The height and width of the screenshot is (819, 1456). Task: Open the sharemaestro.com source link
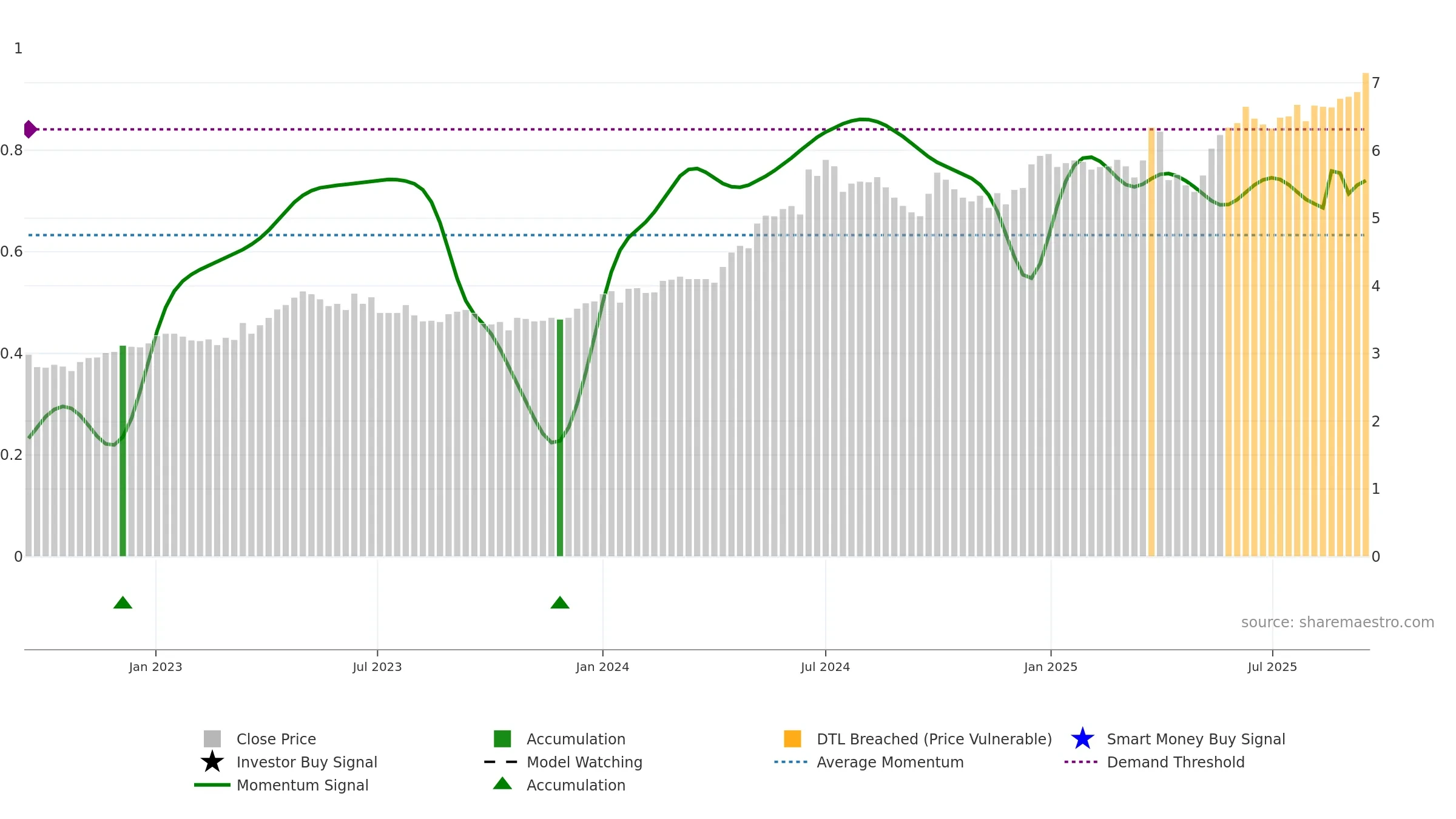(1338, 622)
